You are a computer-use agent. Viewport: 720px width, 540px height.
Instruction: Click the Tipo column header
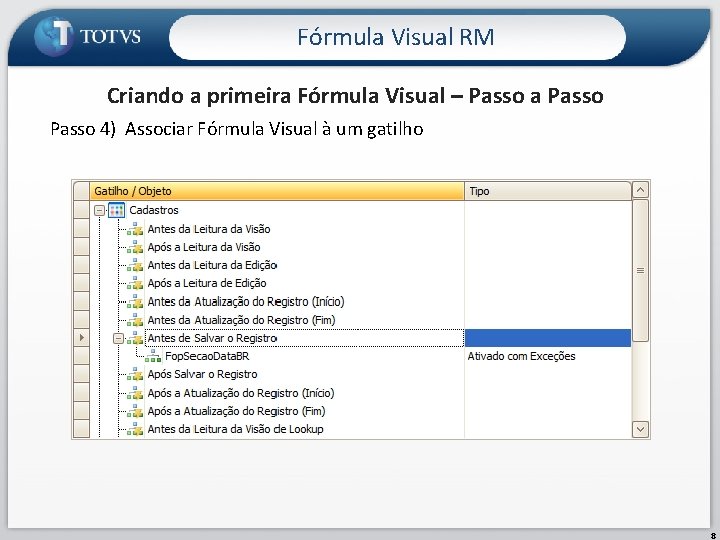(x=548, y=191)
